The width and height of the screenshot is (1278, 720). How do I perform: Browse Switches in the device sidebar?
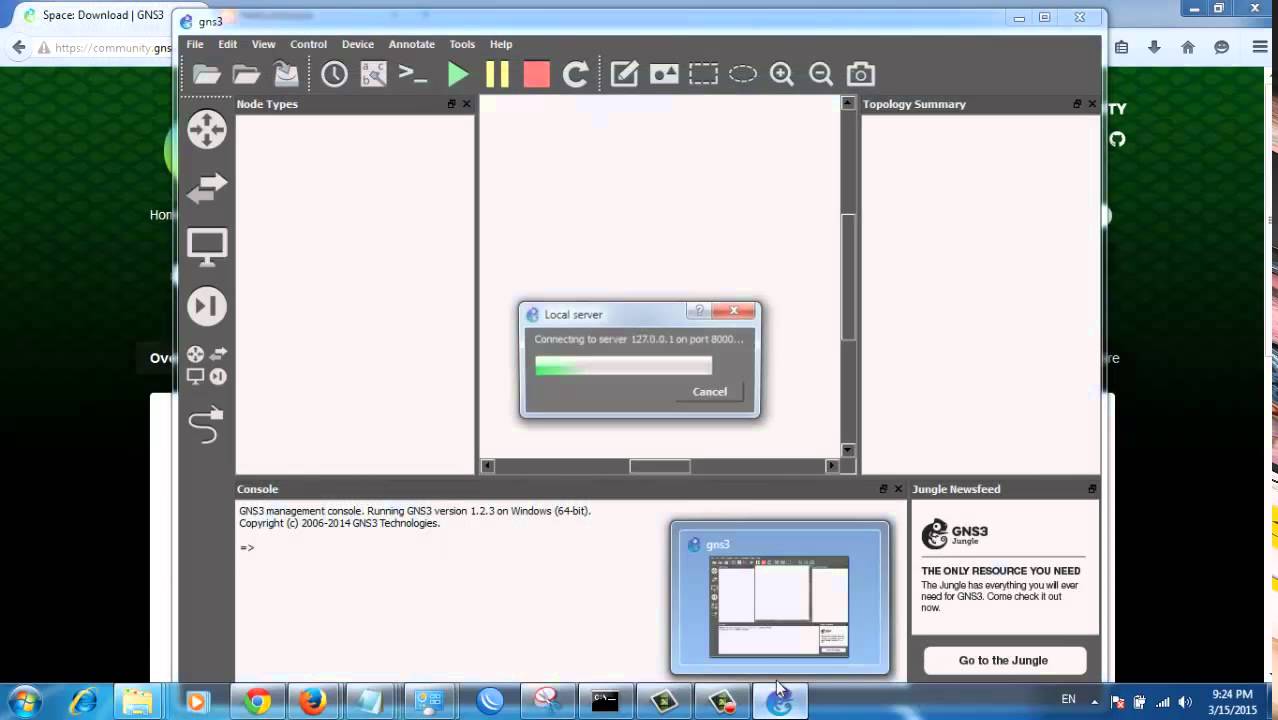[207, 188]
